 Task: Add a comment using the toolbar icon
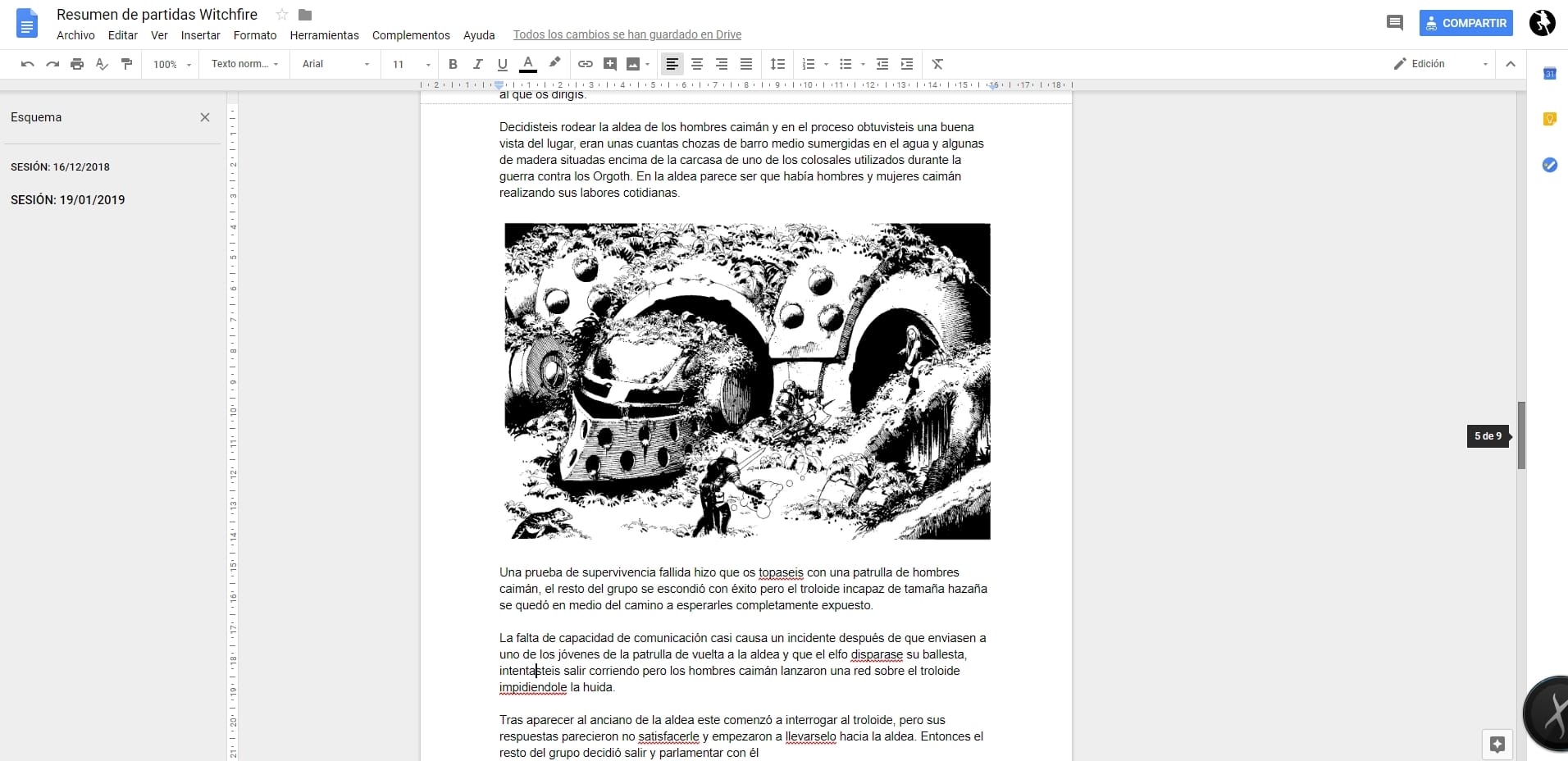click(x=610, y=64)
